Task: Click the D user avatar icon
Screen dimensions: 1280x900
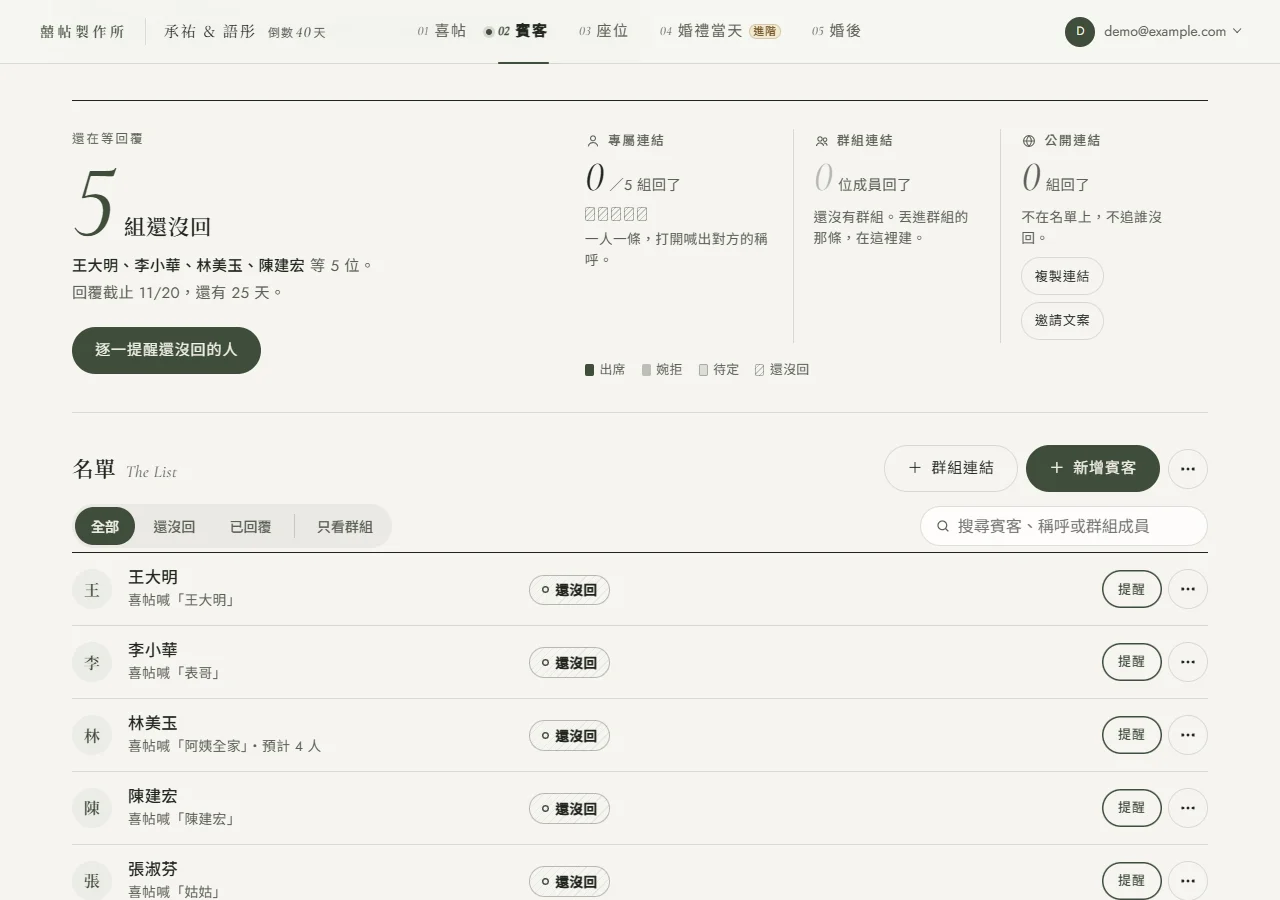Action: point(1080,31)
